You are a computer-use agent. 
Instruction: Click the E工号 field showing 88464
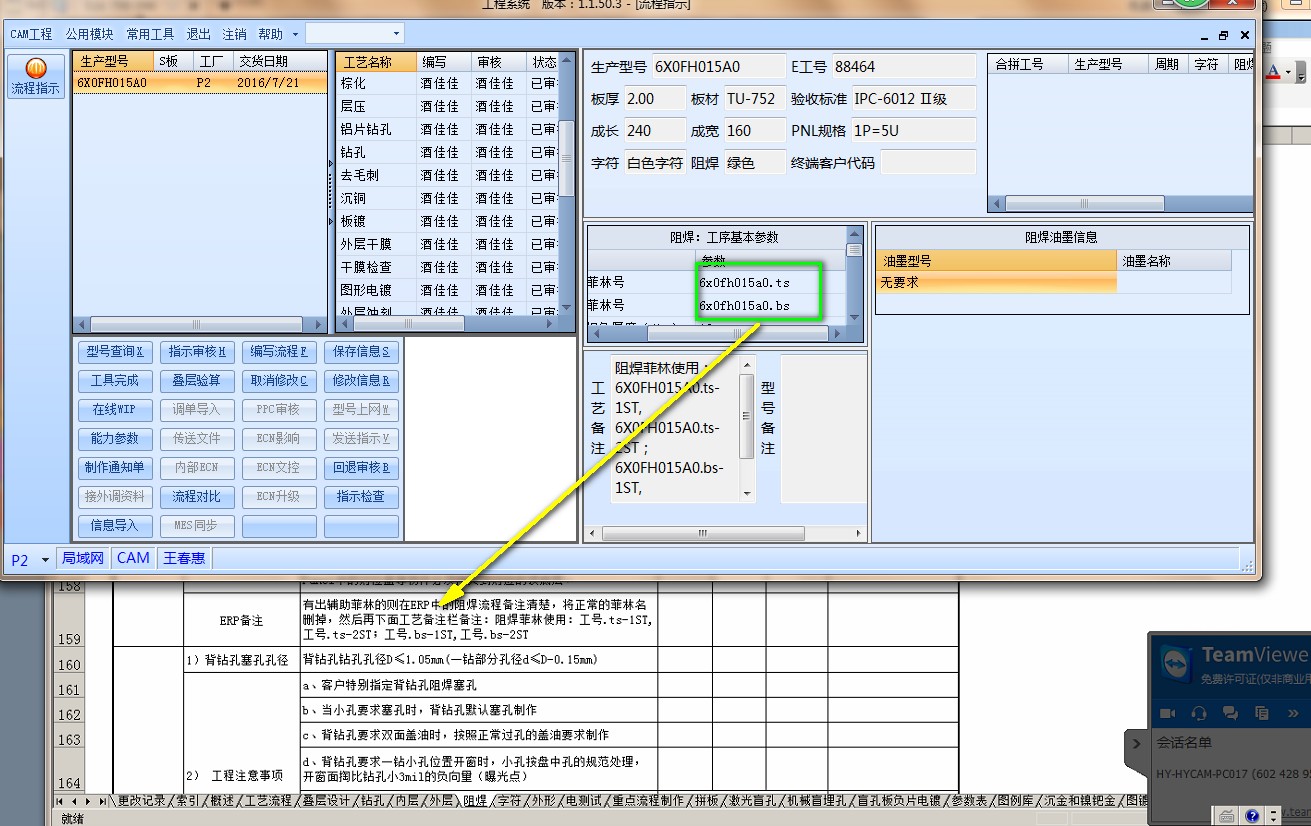click(x=903, y=67)
